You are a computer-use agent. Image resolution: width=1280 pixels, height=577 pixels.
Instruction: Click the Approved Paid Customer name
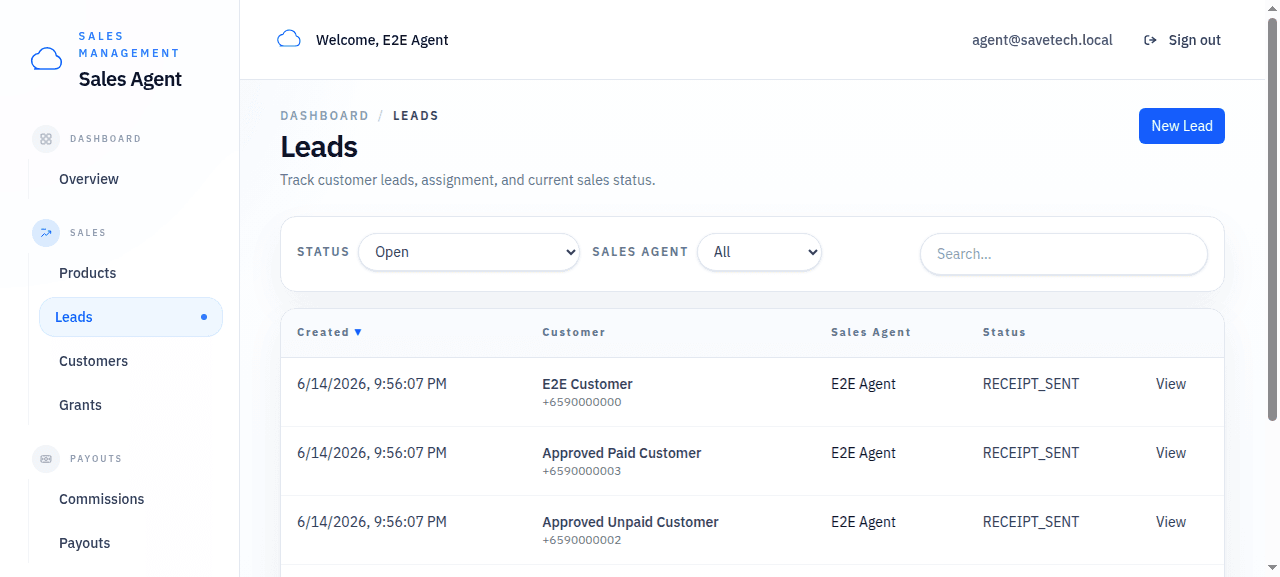click(622, 453)
